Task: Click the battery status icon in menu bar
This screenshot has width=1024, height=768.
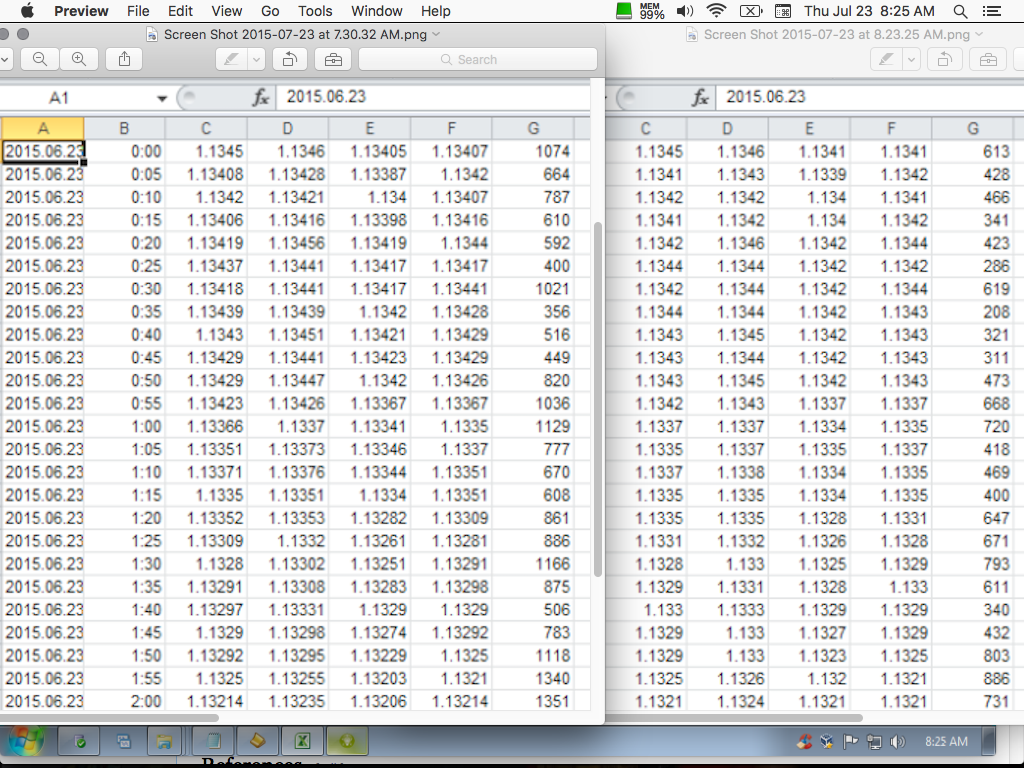Action: coord(750,11)
